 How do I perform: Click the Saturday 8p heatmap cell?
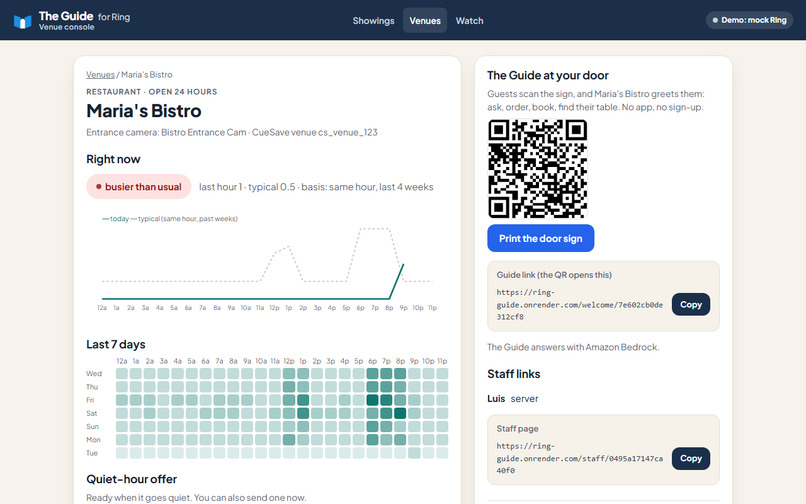click(400, 413)
